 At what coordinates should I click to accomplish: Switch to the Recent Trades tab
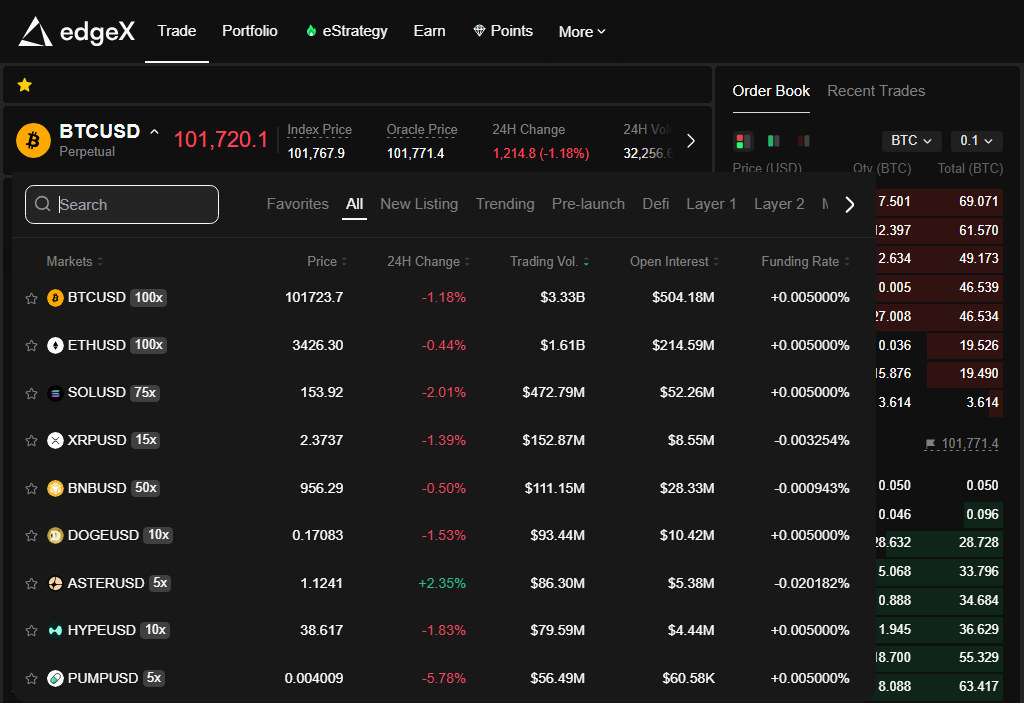click(x=876, y=91)
